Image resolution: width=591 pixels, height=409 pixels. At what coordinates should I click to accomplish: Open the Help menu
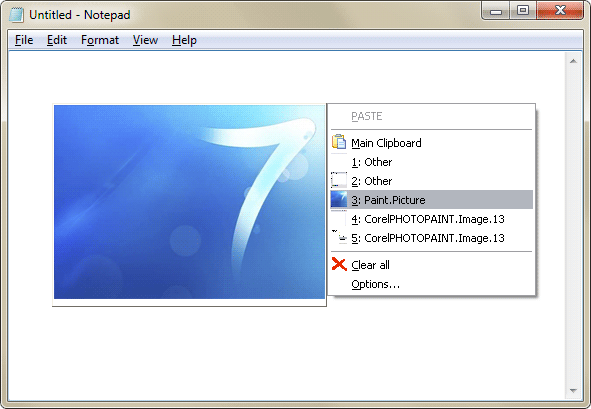tap(184, 40)
